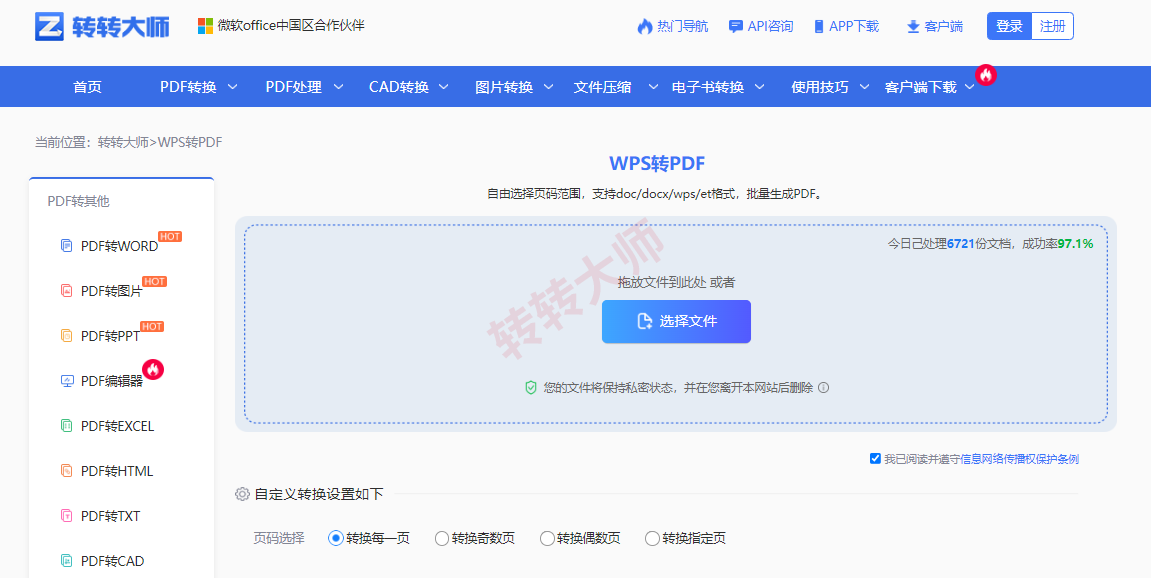Click the red flame badge on PDF编辑器

tap(153, 369)
